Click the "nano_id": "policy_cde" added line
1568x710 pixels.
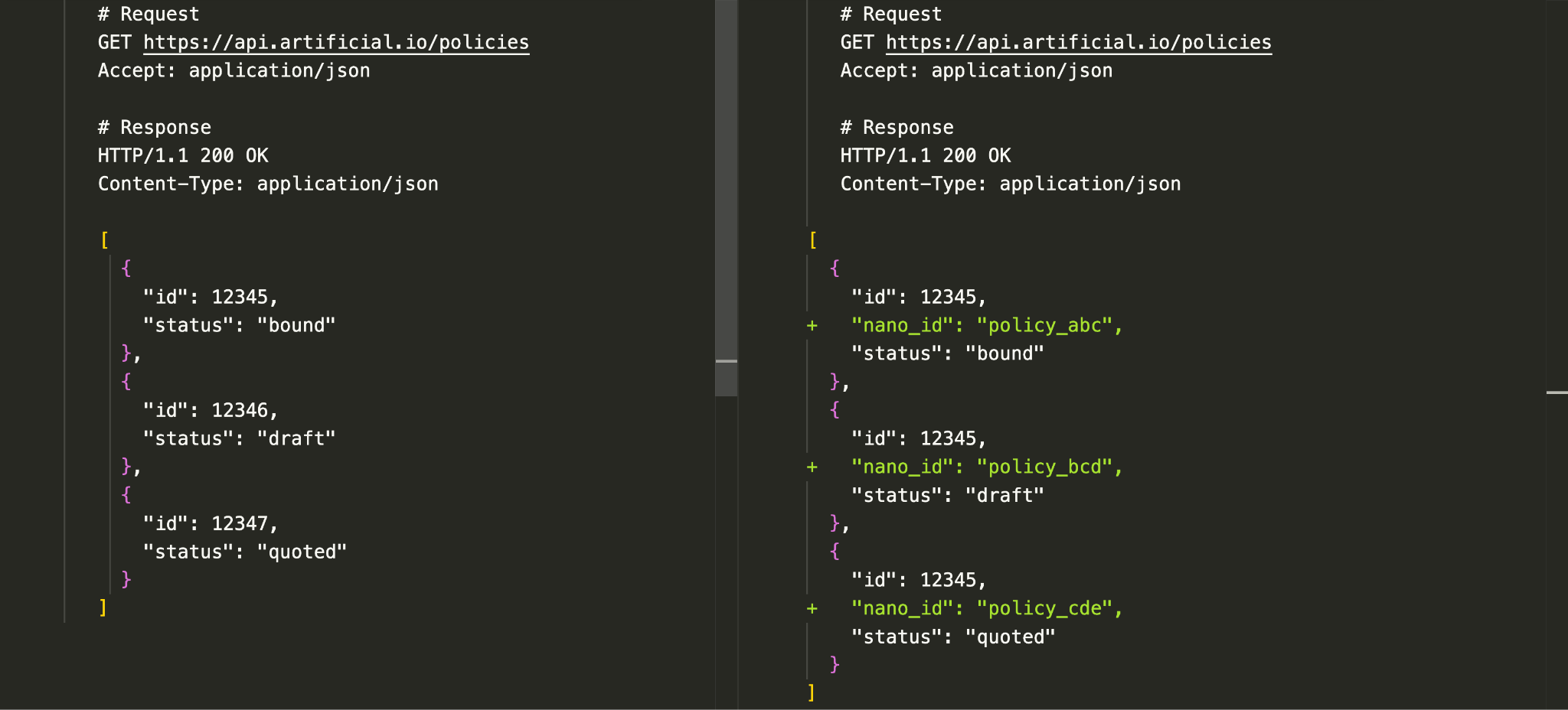tap(987, 609)
